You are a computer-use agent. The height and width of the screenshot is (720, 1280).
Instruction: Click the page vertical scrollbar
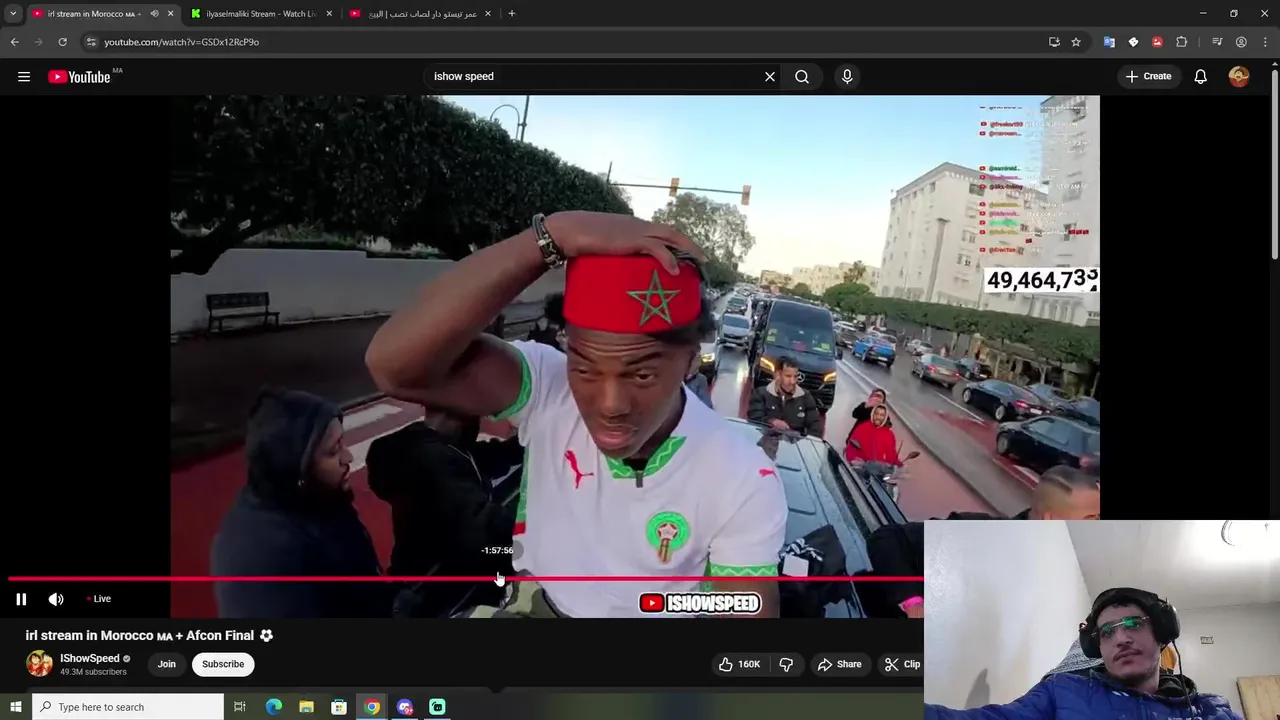1274,165
